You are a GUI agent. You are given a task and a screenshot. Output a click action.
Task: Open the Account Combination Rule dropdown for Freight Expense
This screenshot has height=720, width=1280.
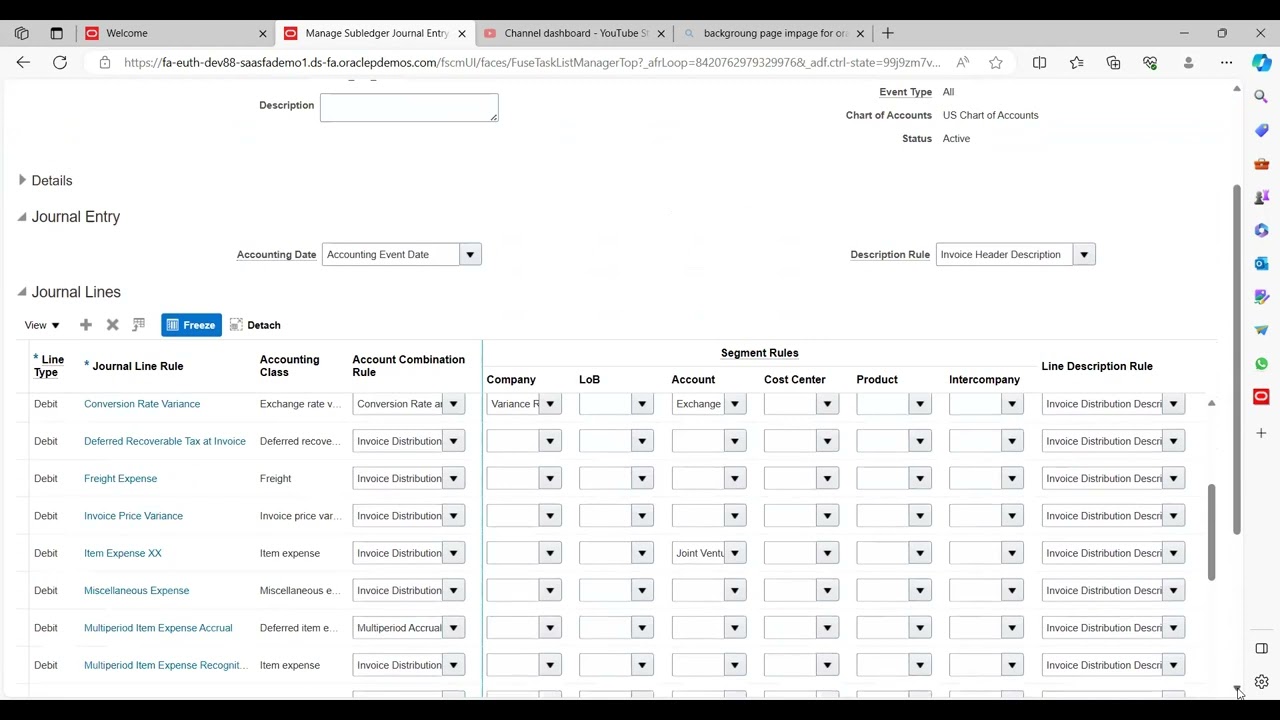coord(454,478)
